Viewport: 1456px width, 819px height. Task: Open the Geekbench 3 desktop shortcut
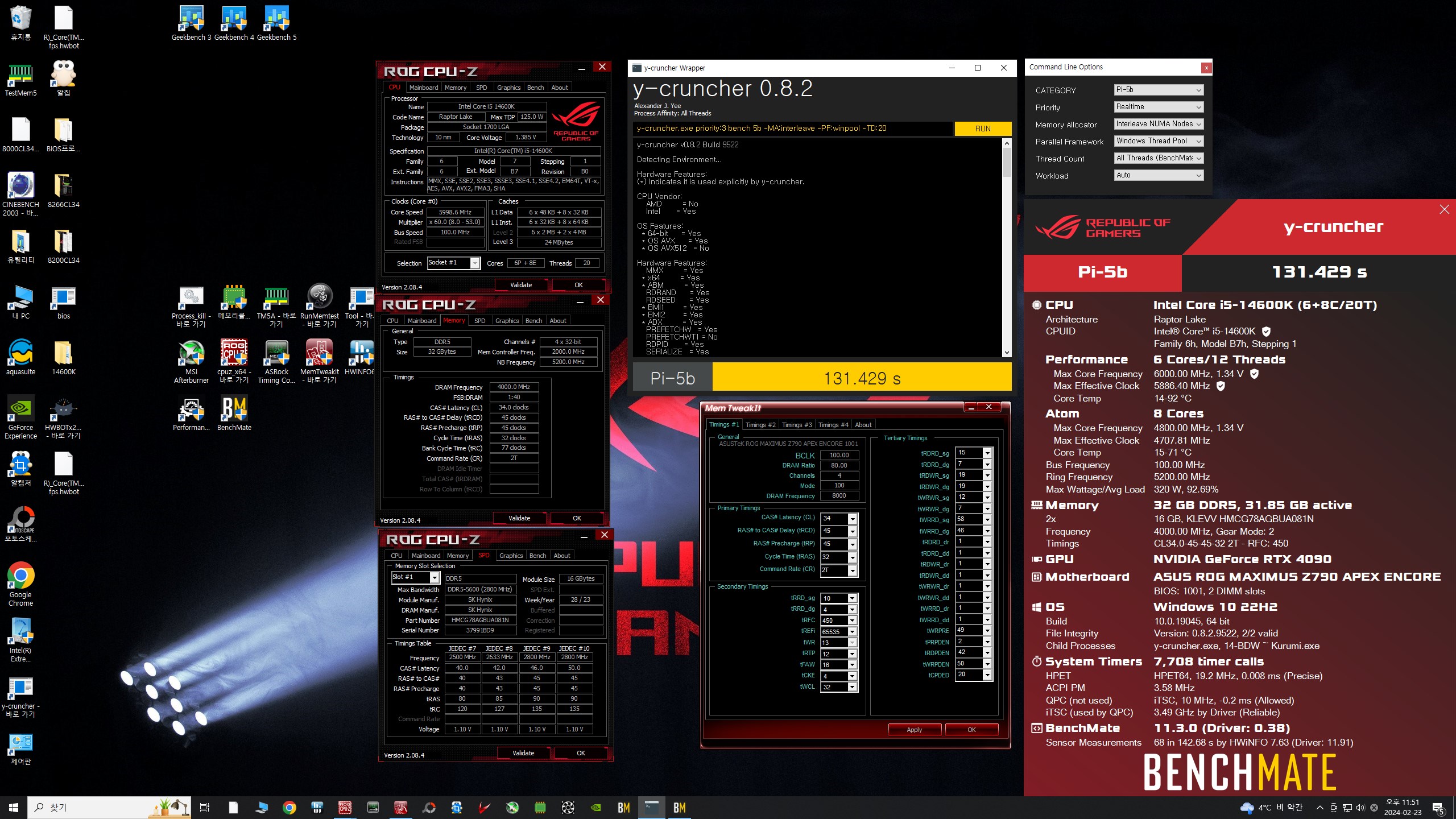192,23
